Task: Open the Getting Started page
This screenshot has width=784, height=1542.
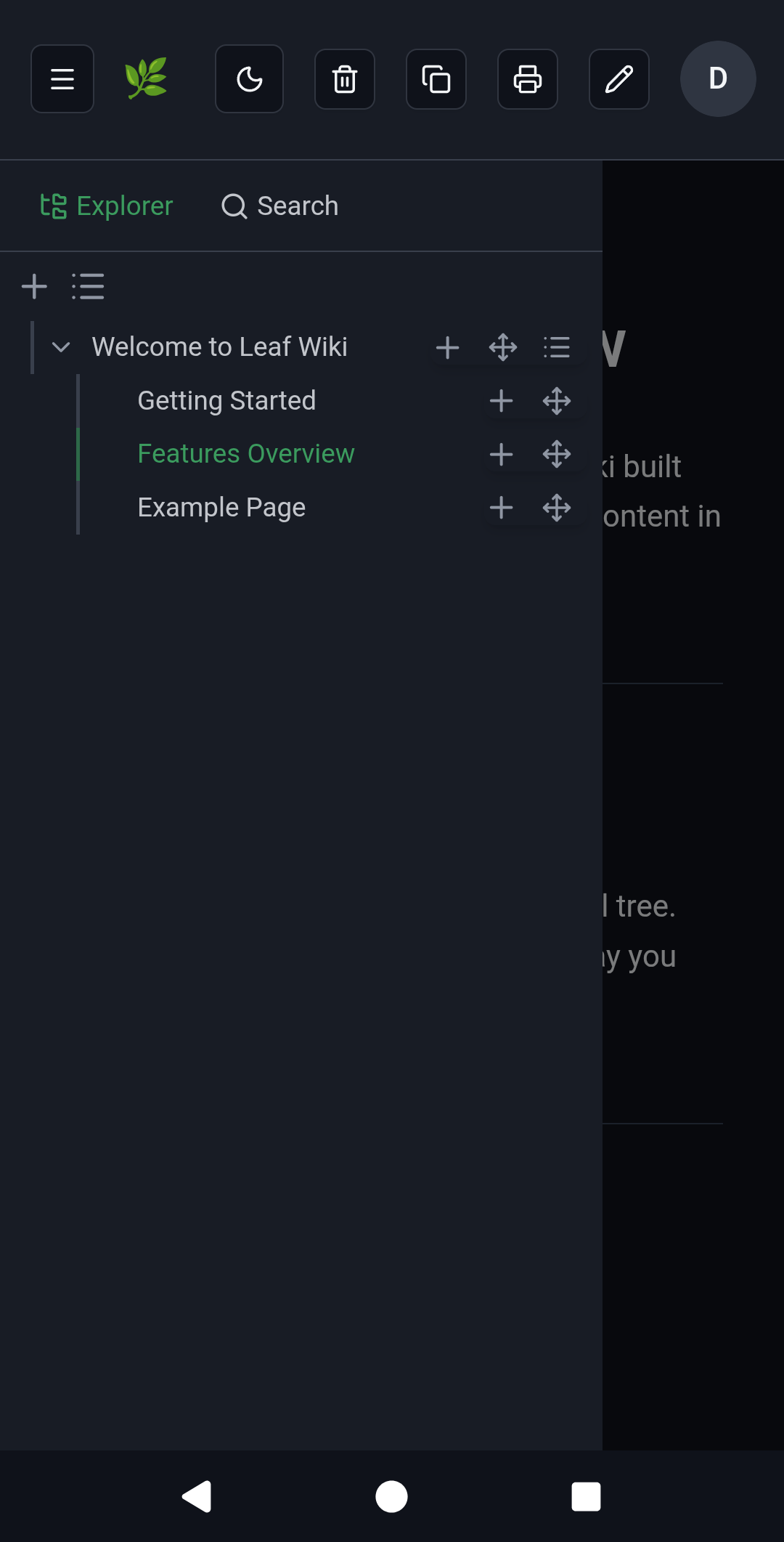Action: (x=226, y=401)
